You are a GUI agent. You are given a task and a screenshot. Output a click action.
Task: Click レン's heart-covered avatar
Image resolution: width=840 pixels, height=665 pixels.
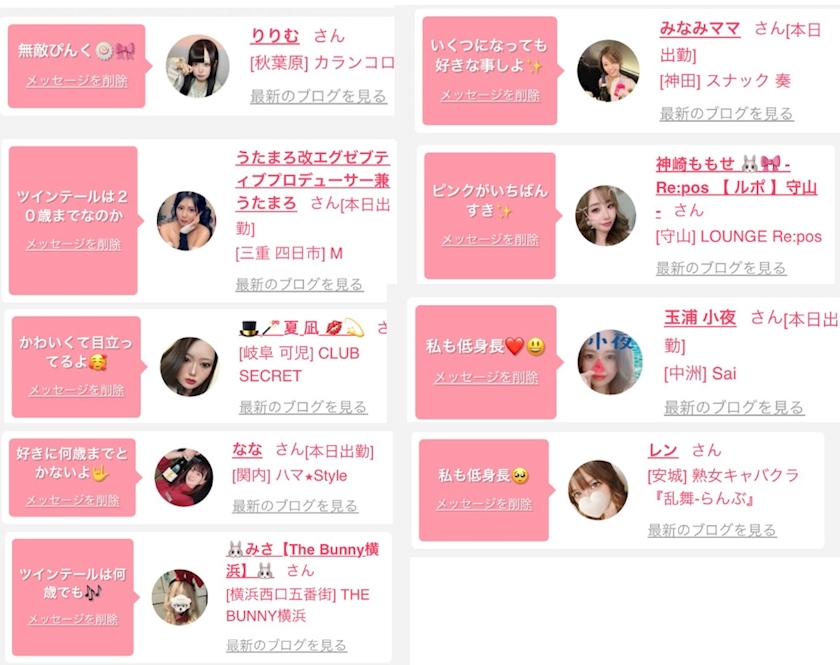click(598, 490)
